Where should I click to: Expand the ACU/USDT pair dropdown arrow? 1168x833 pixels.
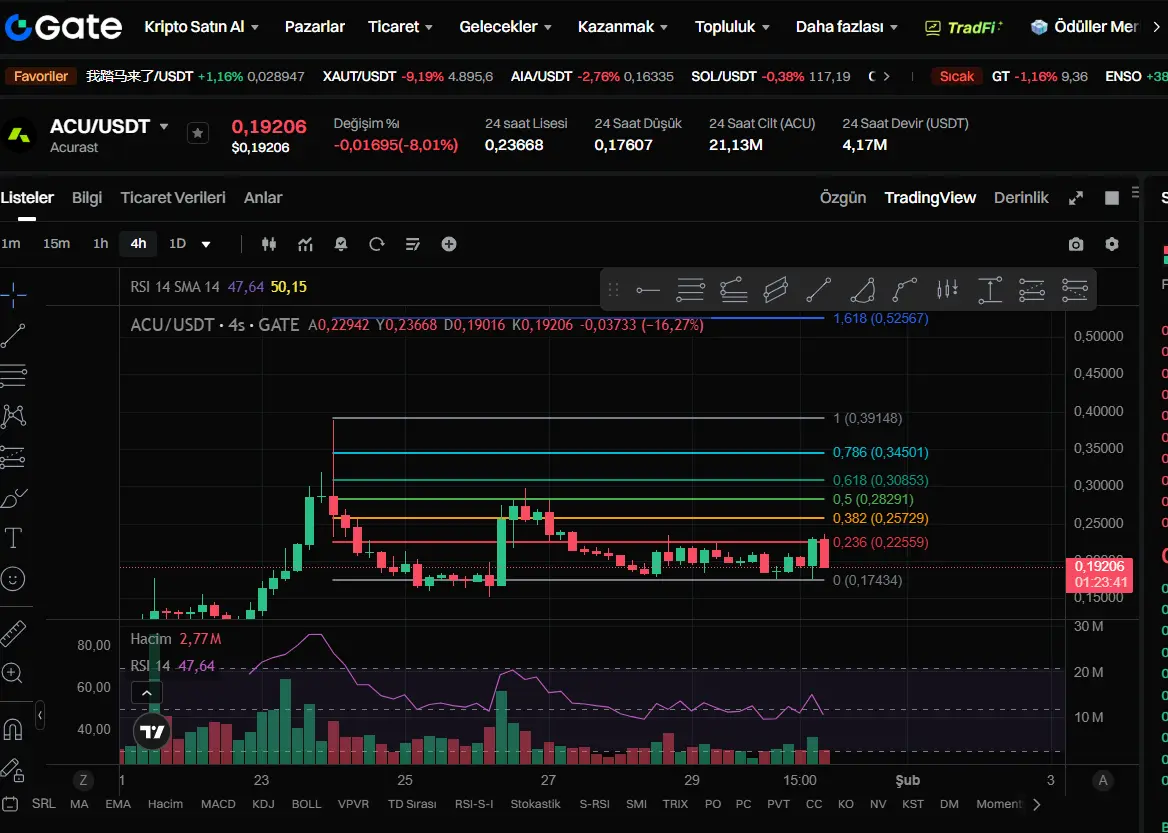click(x=165, y=127)
